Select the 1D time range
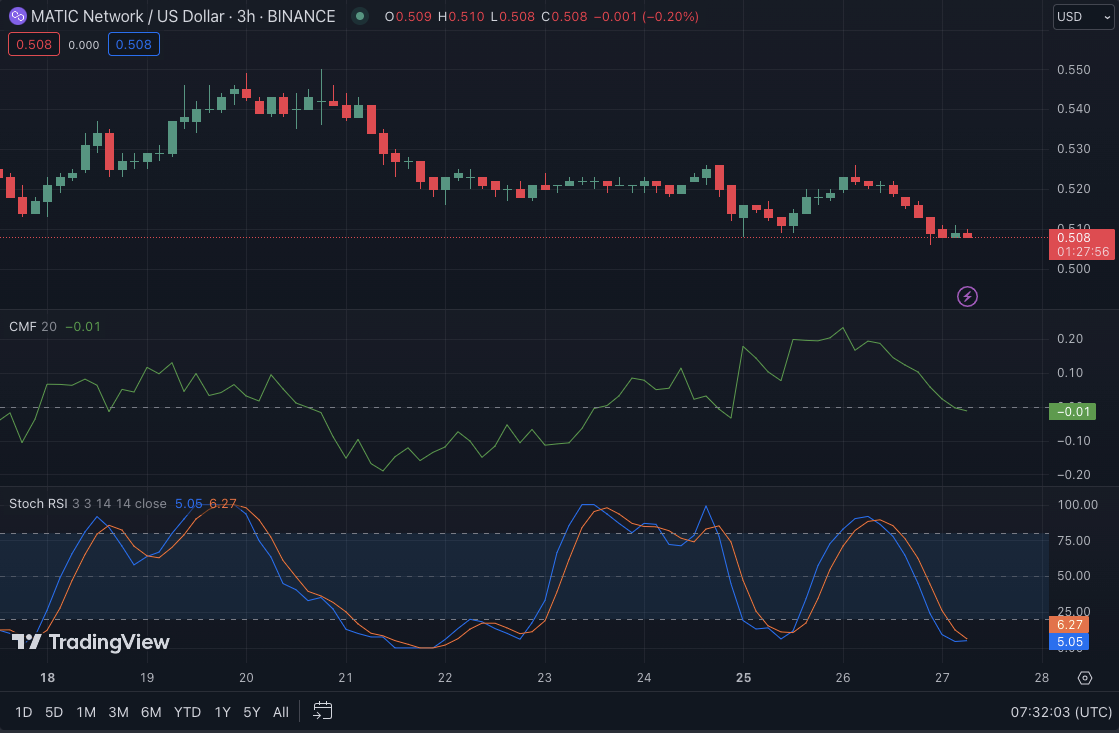 tap(24, 712)
